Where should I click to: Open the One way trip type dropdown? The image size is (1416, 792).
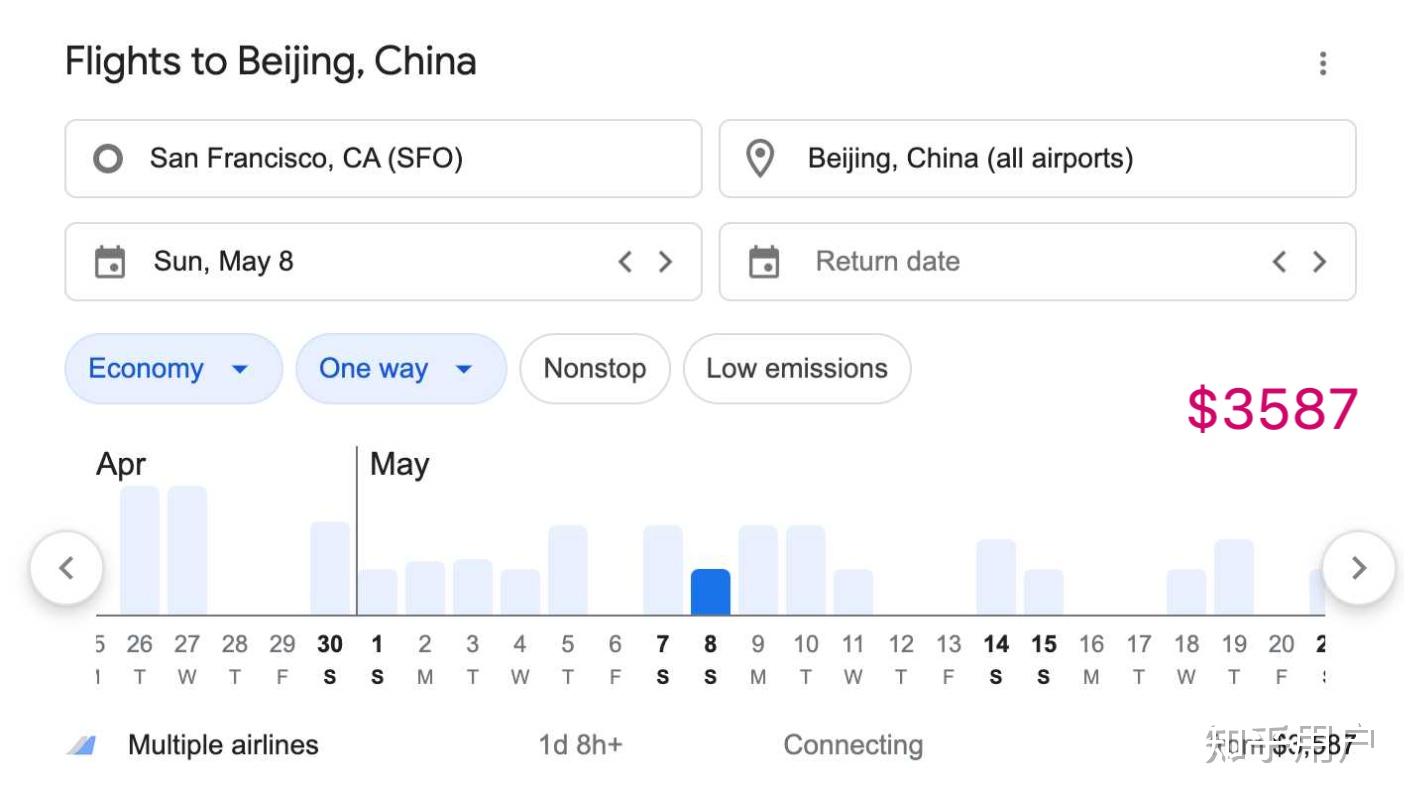[401, 369]
